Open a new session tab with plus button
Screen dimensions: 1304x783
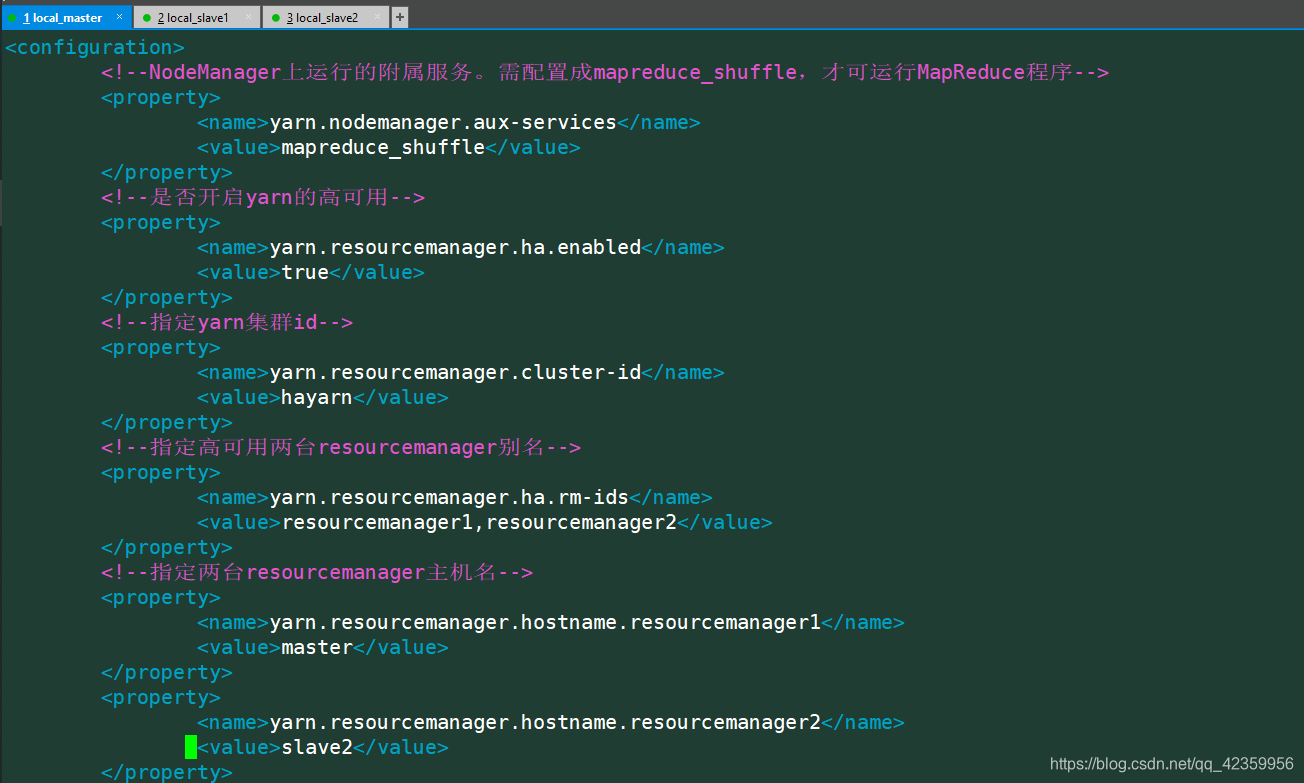coord(400,17)
